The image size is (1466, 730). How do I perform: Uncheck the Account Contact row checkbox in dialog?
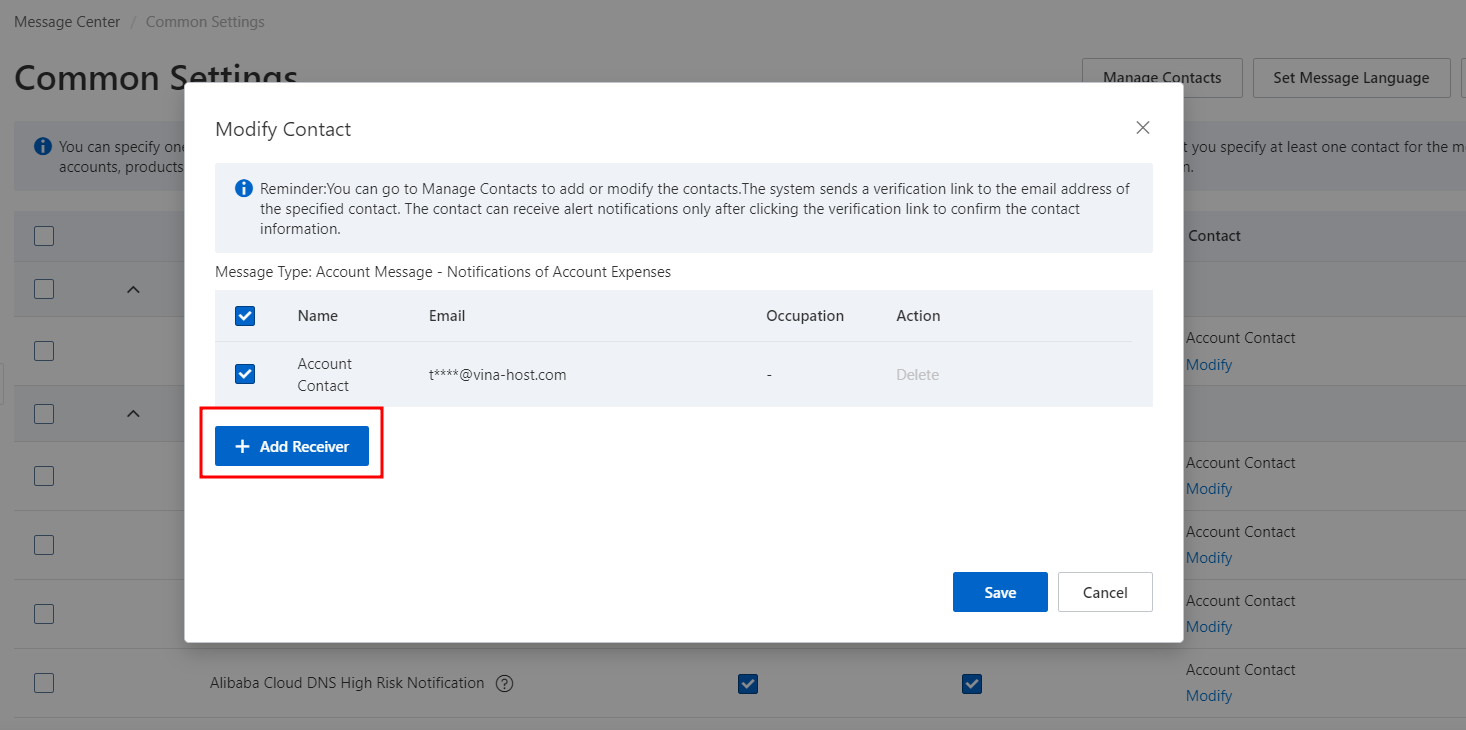coord(245,374)
